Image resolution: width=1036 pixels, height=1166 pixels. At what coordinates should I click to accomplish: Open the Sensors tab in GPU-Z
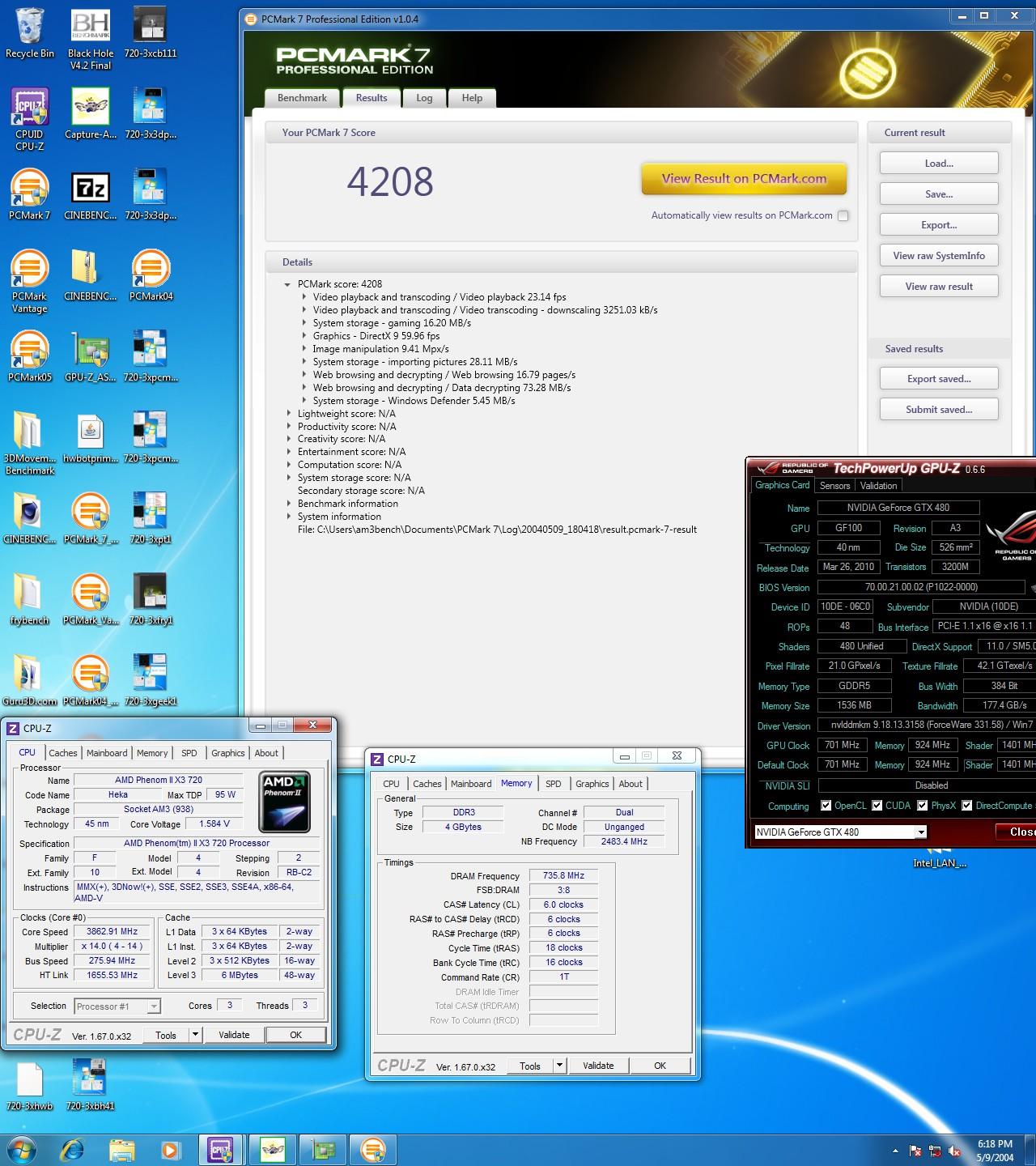pos(834,486)
